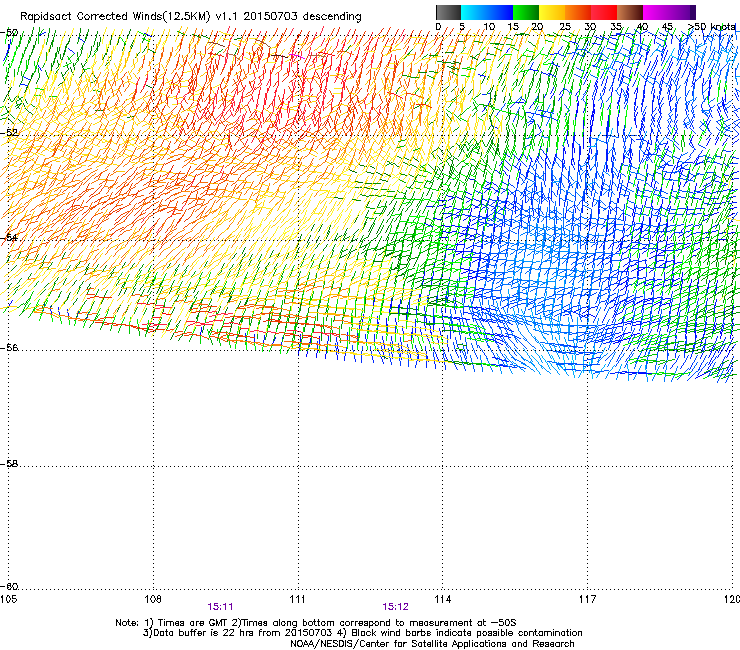Click the green 15-20 knots legend swatch
The image size is (740, 650).
tap(526, 12)
